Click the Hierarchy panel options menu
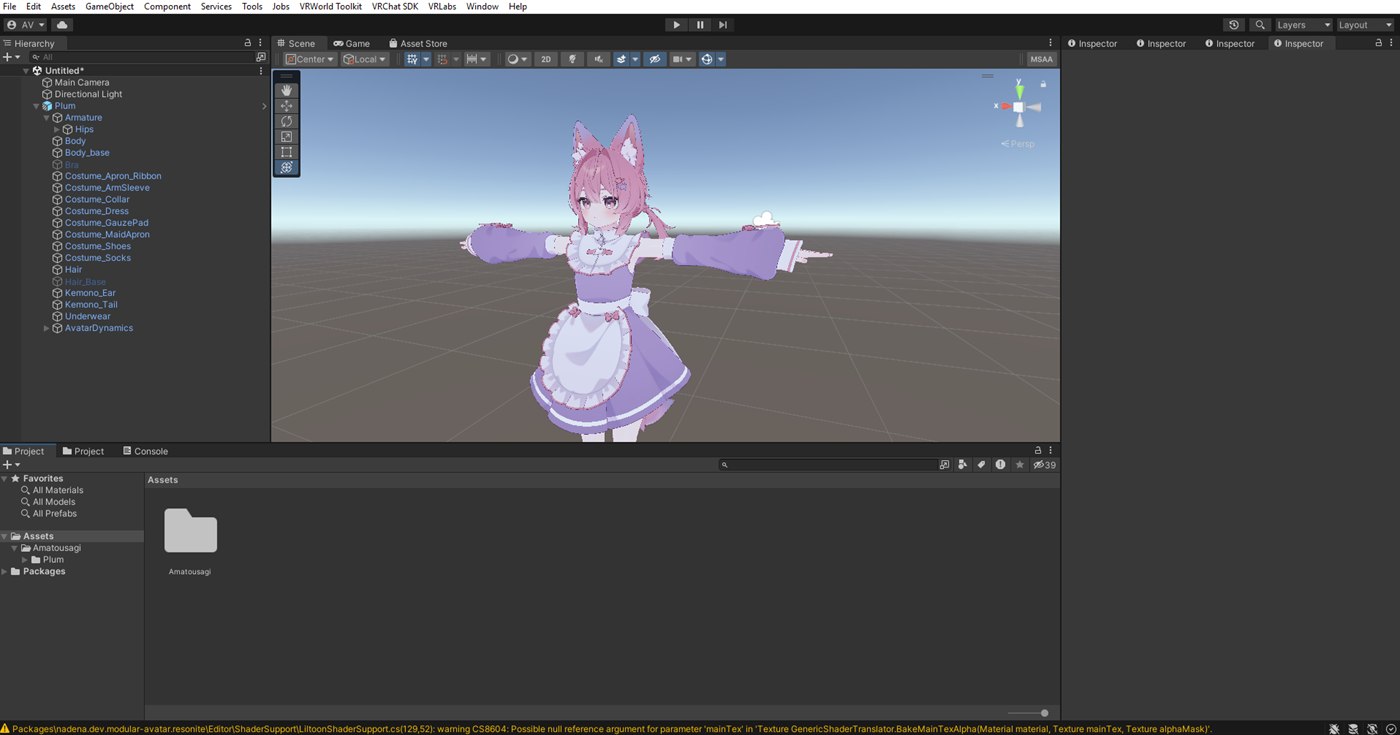 point(261,43)
